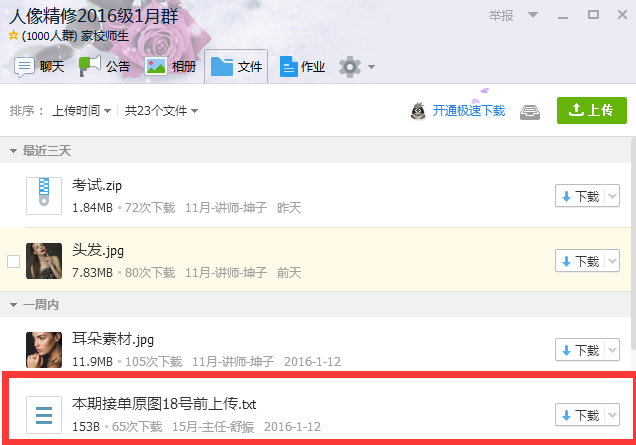Click the green 上传 upload button
Screen dimensions: 636x445
592,110
